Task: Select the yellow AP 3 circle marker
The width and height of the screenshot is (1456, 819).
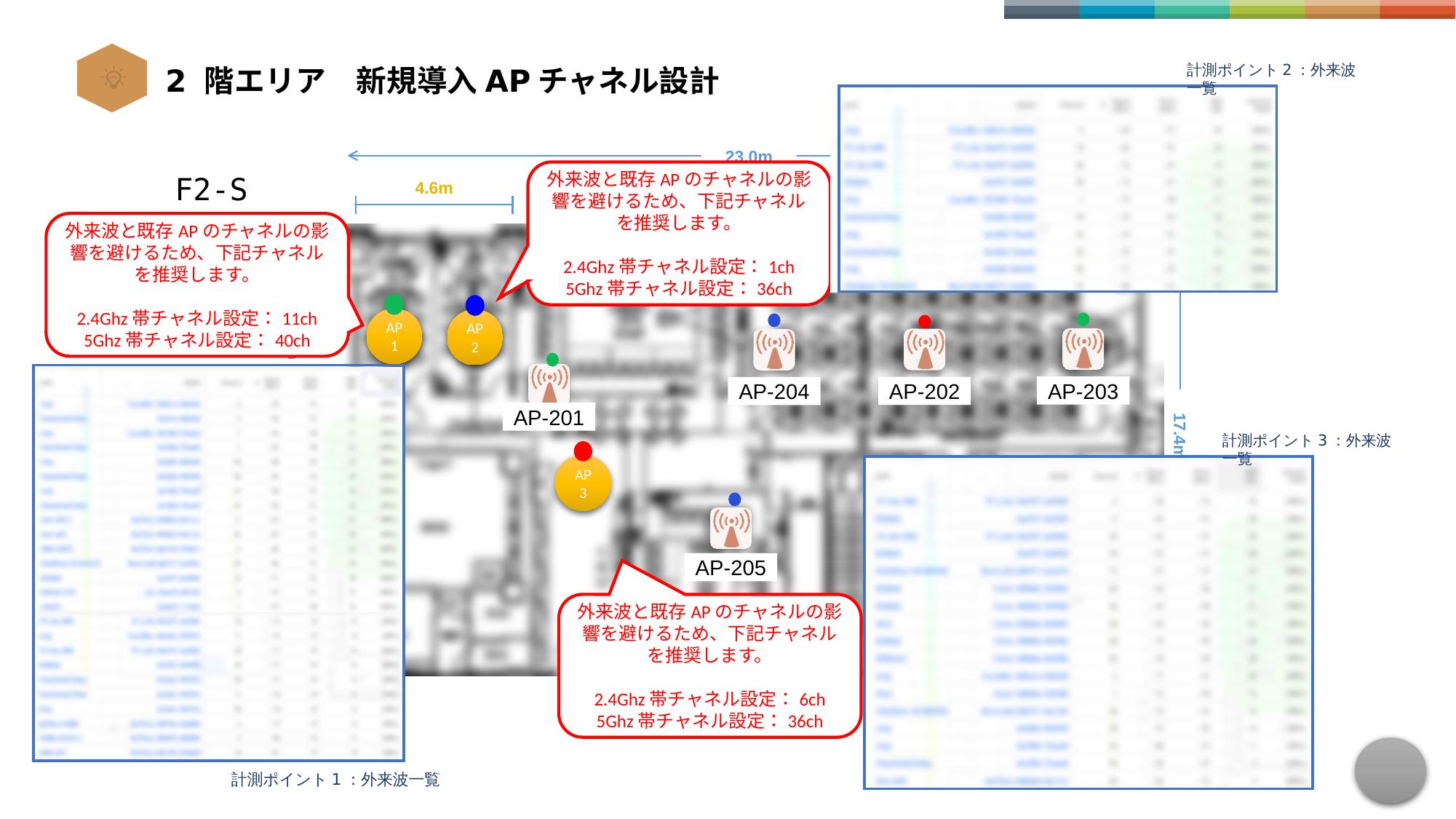Action: tap(583, 484)
